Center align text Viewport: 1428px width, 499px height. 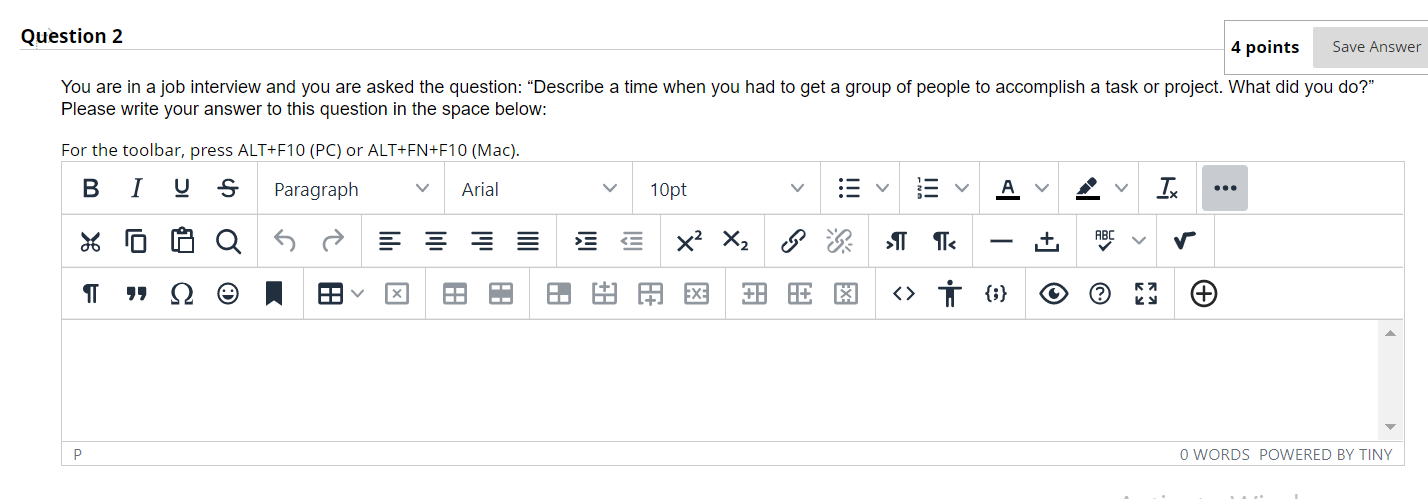coord(436,241)
